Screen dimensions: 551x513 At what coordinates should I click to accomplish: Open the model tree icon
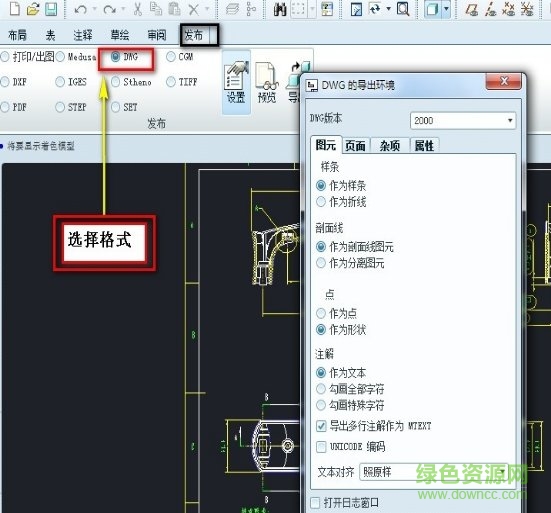tap(251, 9)
